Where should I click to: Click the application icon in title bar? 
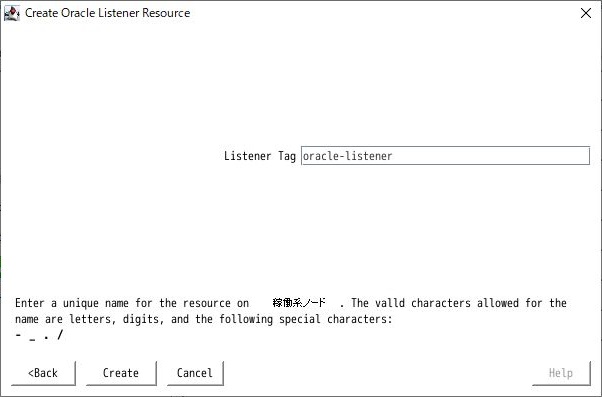coord(12,13)
